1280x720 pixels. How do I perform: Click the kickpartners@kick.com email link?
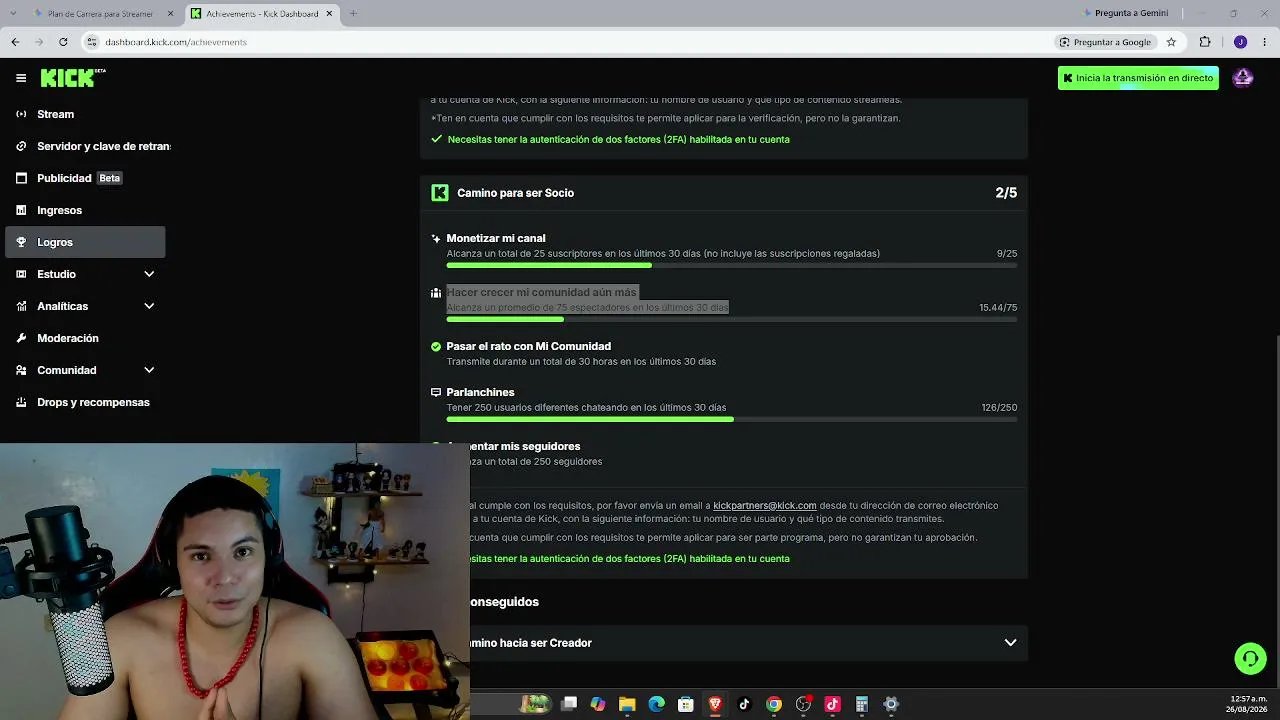(765, 506)
